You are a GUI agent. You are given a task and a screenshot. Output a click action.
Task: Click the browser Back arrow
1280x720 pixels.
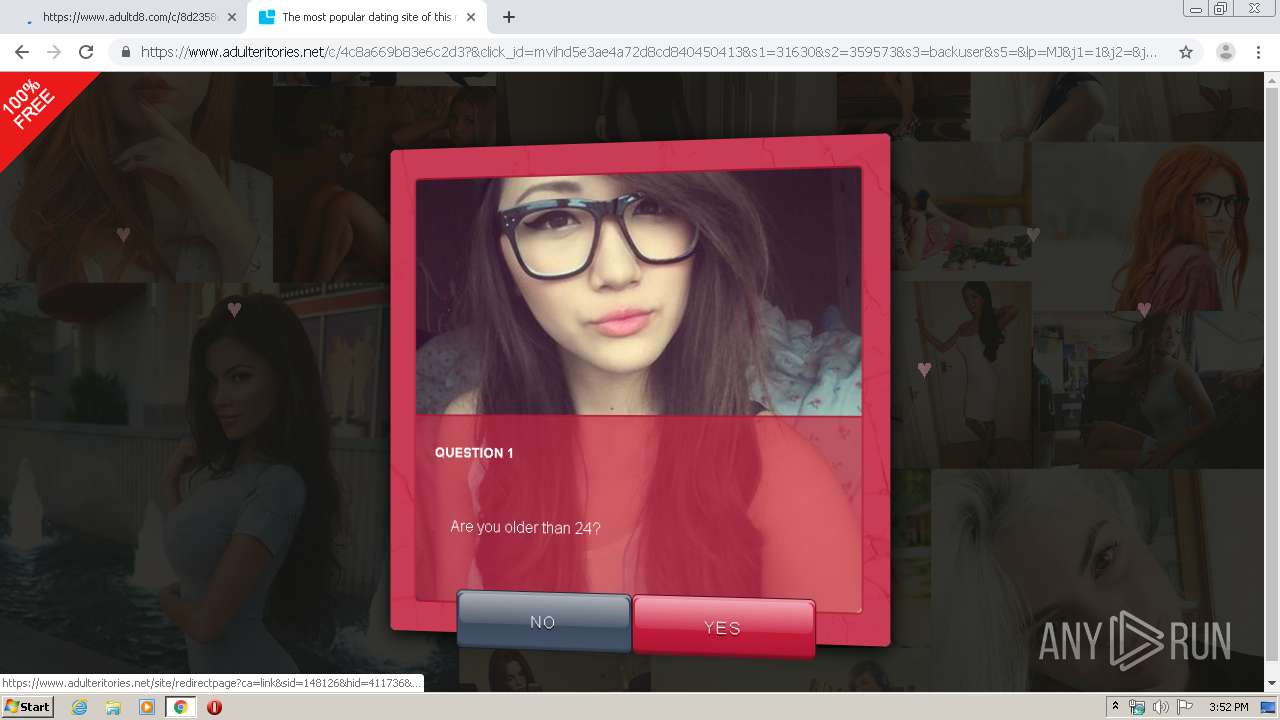[x=21, y=52]
